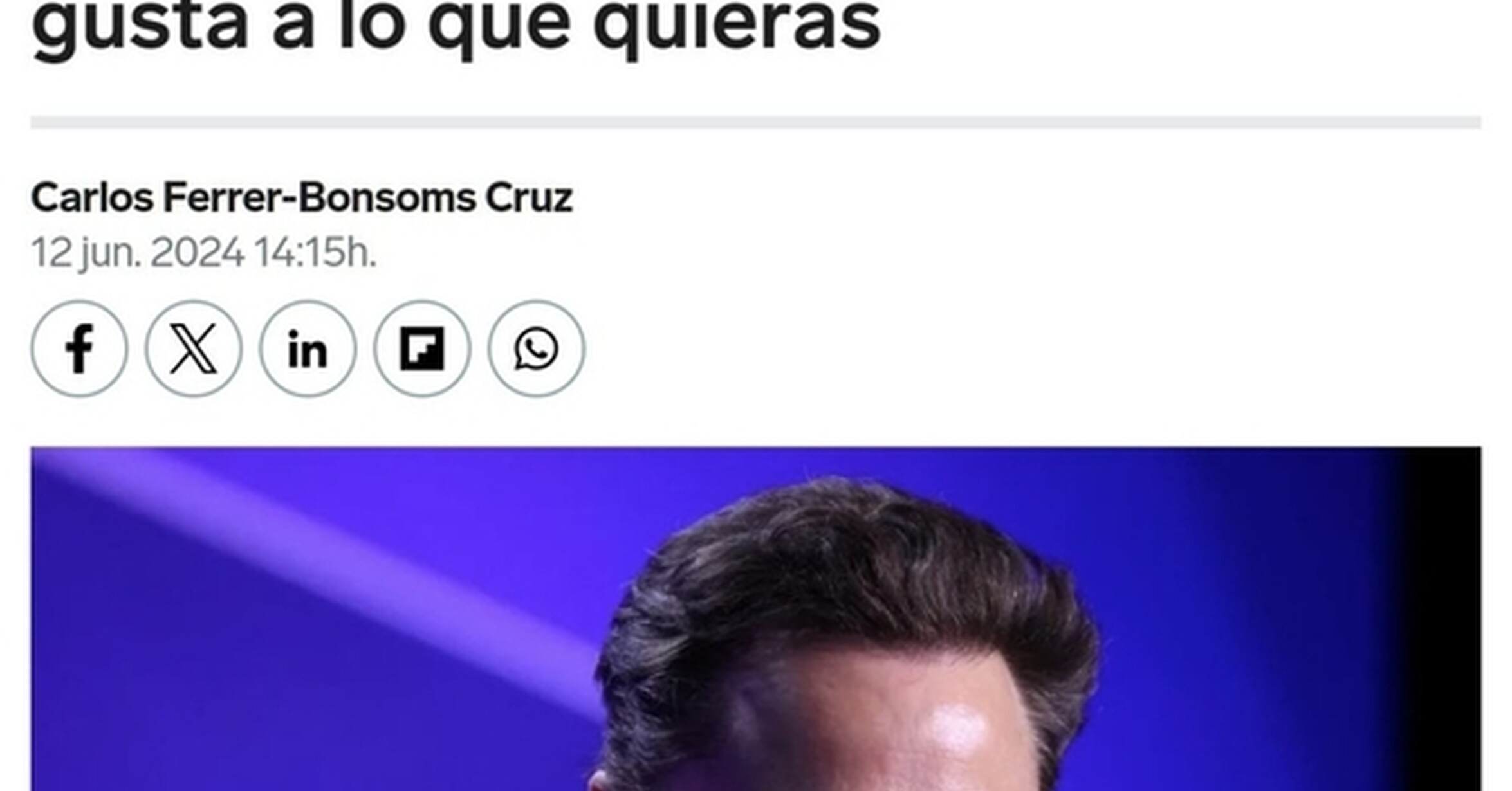Click the headline word 'gusta'
This screenshot has height=791, width=1512.
[x=140, y=27]
